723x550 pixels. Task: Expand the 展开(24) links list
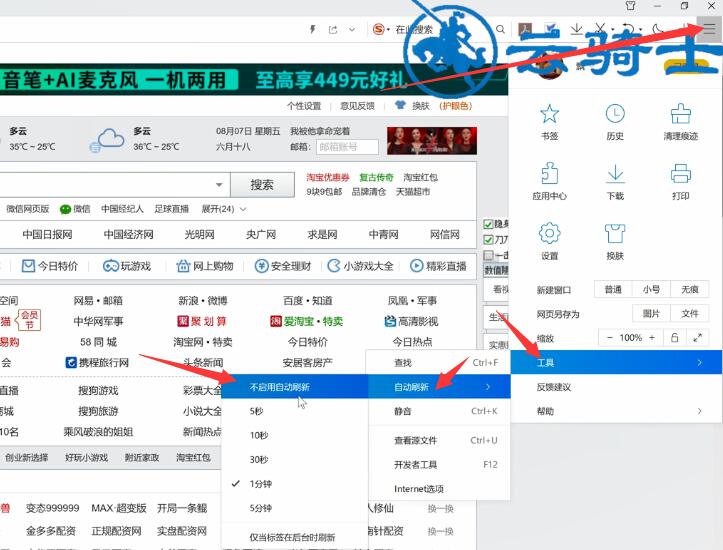(224, 209)
